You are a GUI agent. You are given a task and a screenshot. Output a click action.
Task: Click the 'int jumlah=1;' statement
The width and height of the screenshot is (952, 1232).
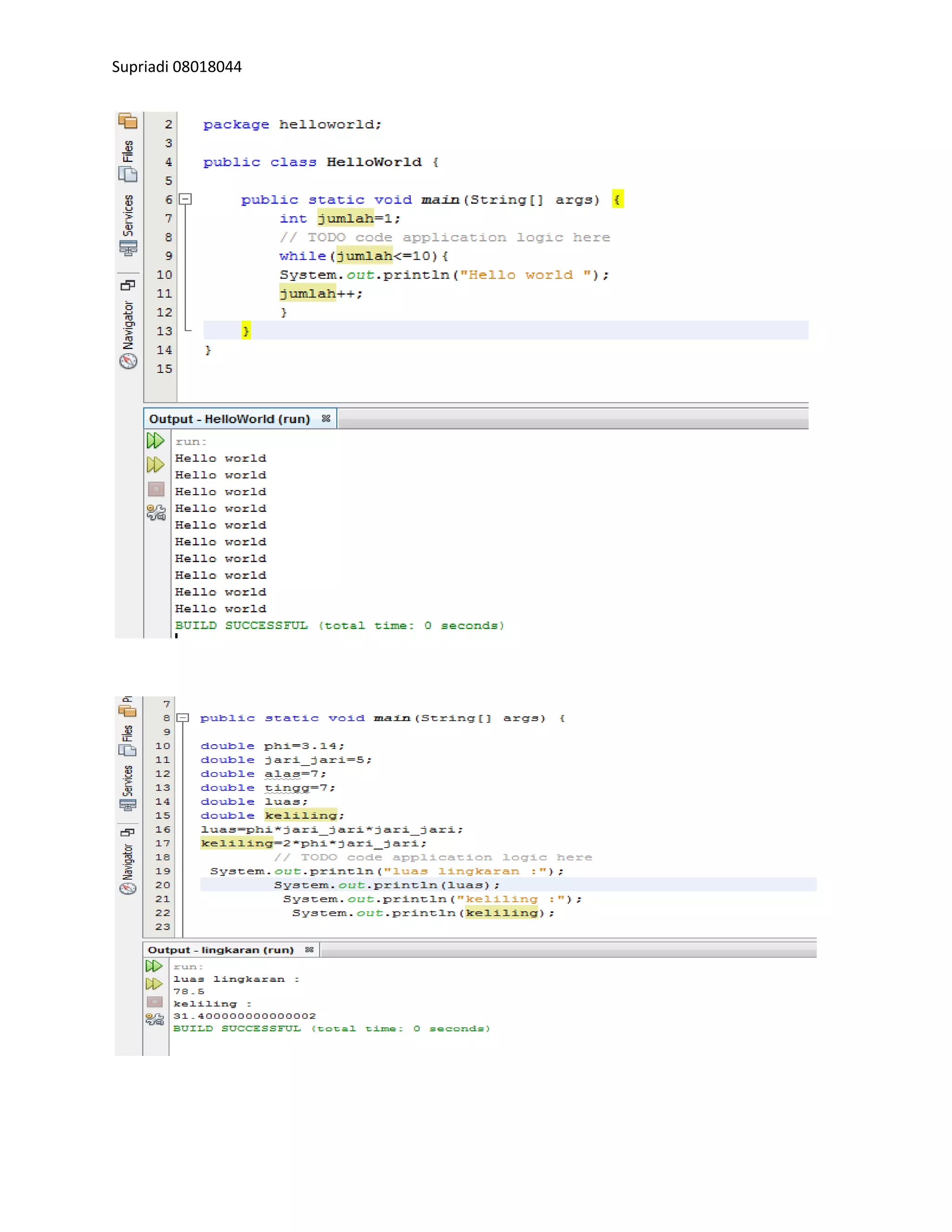(340, 219)
